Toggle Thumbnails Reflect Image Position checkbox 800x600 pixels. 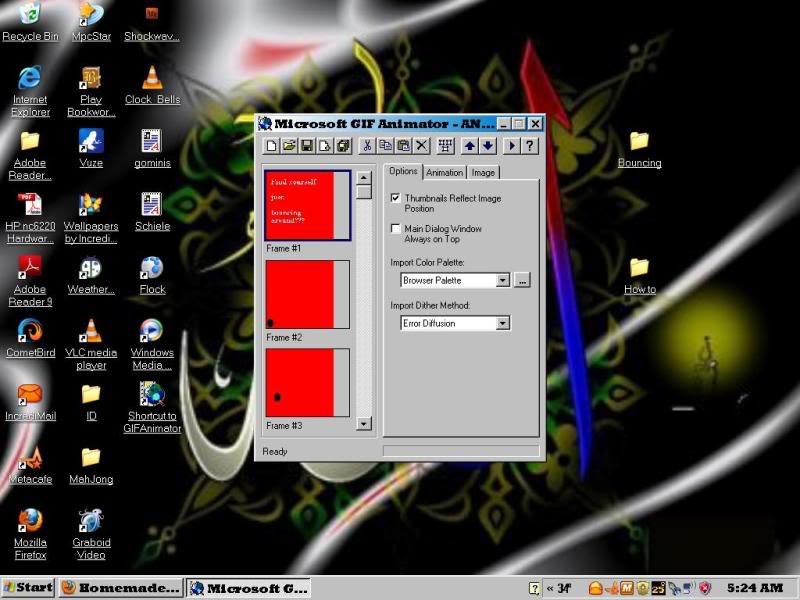tap(395, 198)
